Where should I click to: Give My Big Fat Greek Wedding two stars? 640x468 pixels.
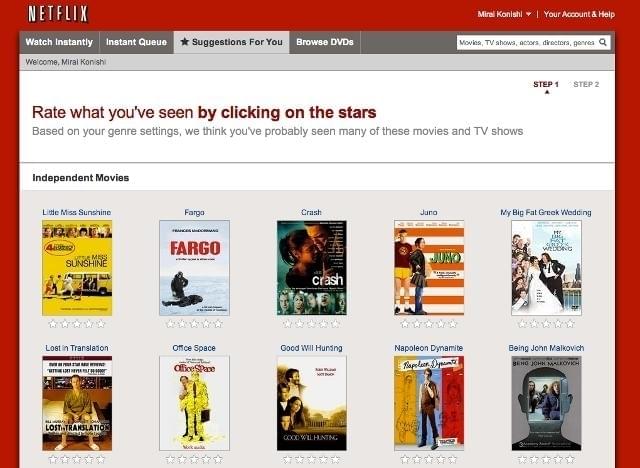click(x=534, y=324)
